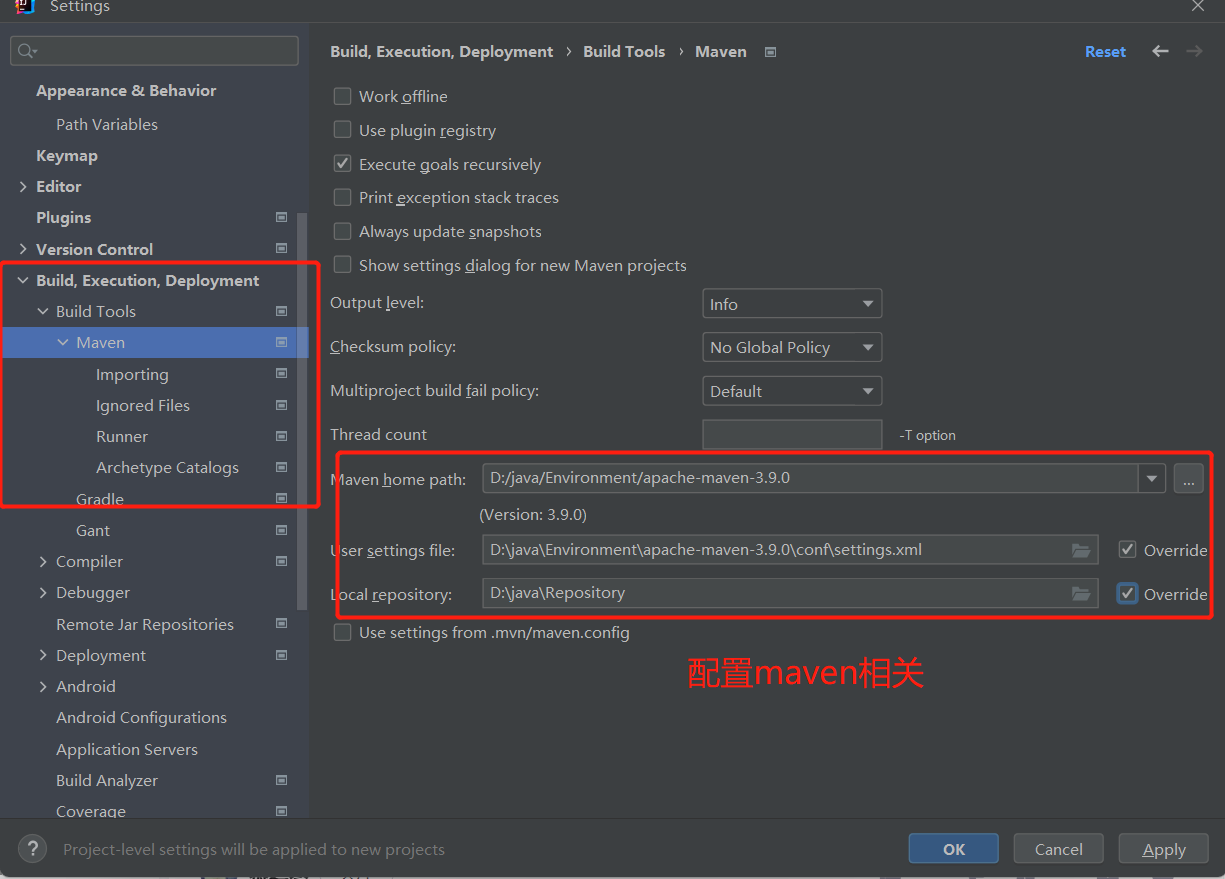Confirm with the OK button
Screen dimensions: 1225x879
(954, 849)
